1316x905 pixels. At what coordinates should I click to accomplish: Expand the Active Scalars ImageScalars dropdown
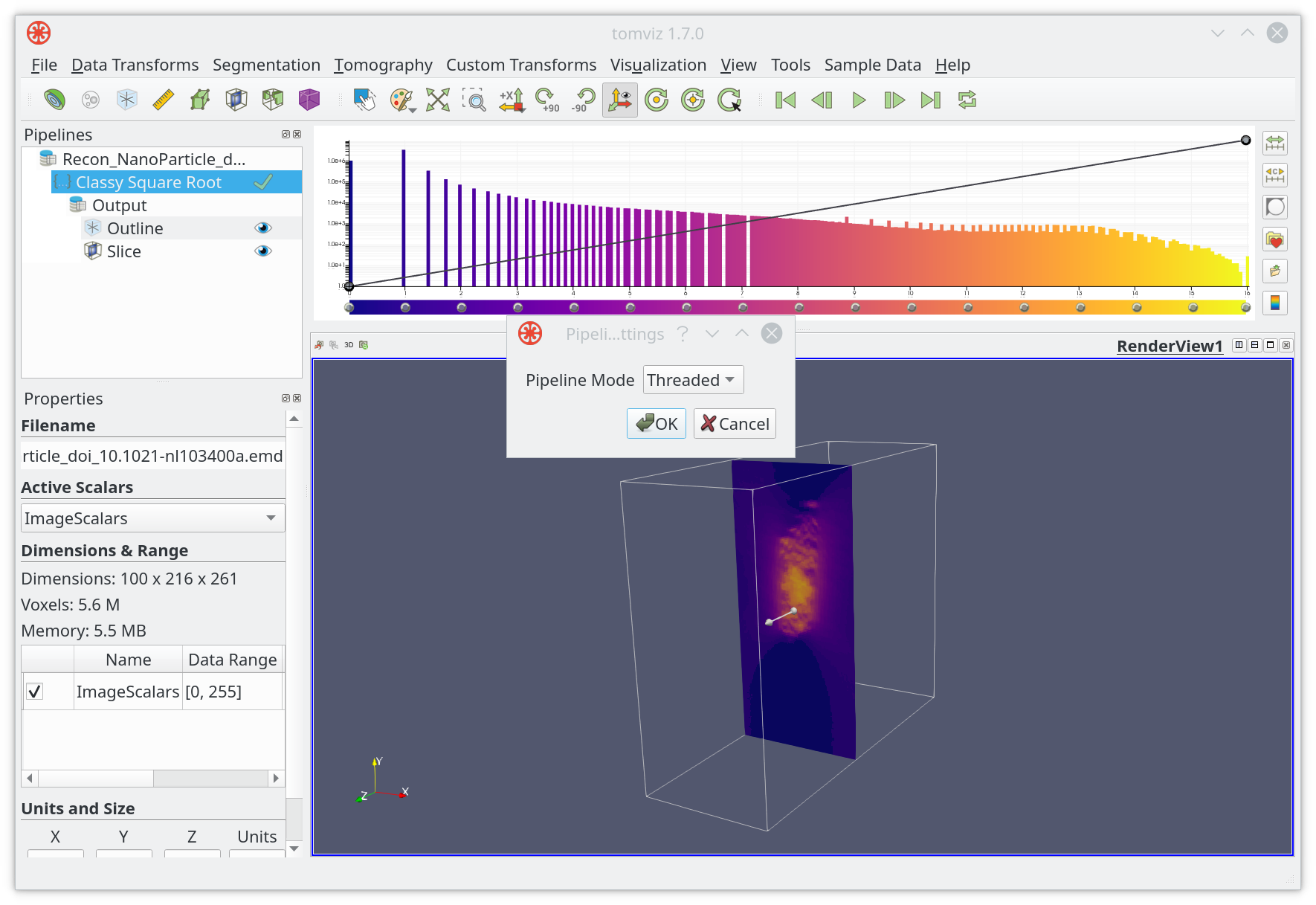[153, 518]
